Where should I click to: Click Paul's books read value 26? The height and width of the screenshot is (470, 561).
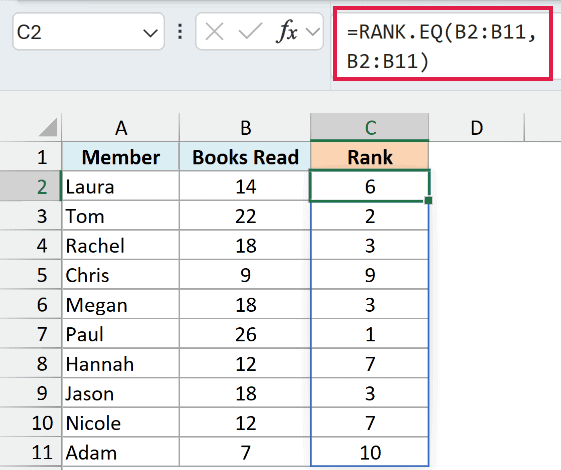coord(245,334)
